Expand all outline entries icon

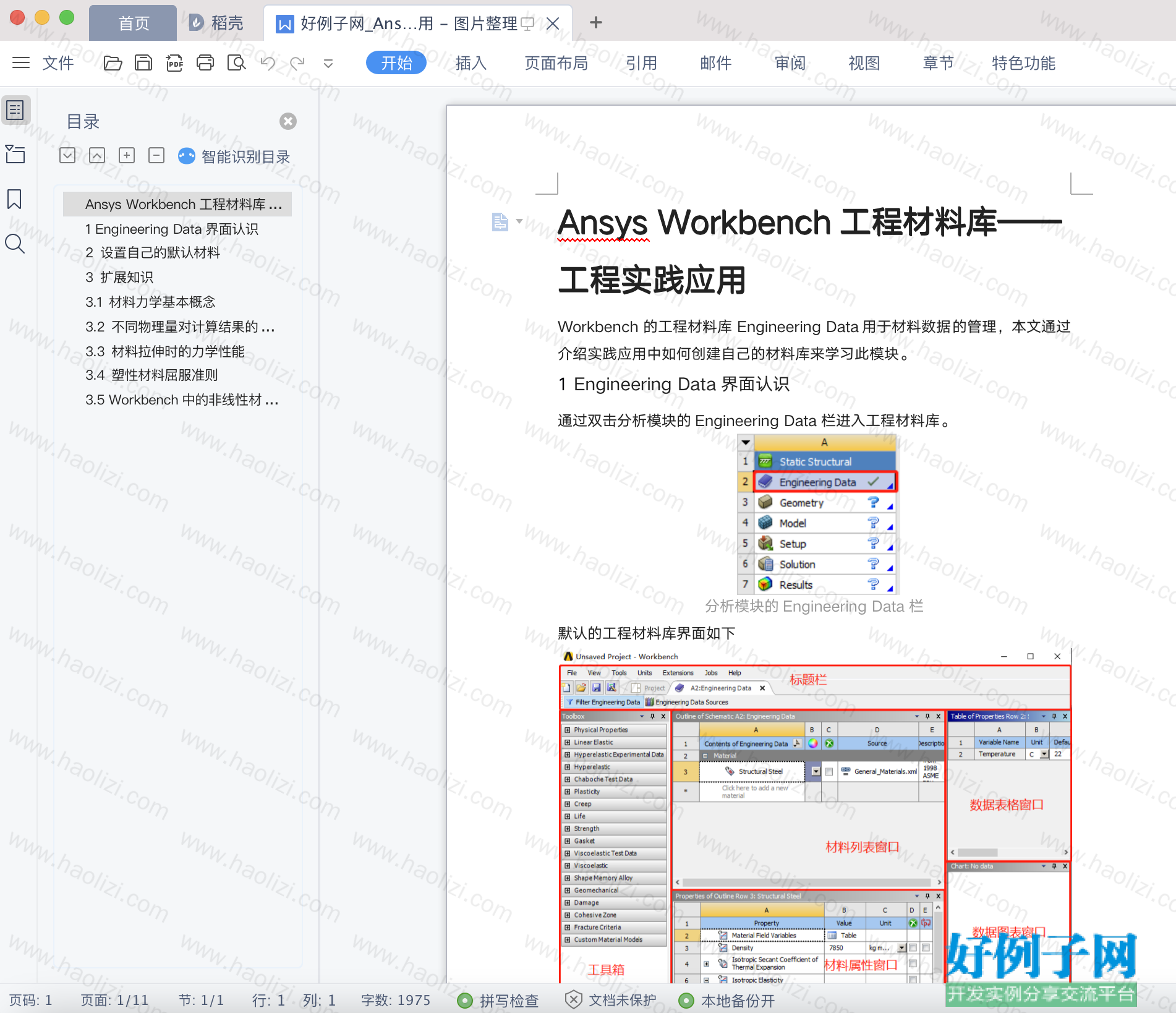[127, 155]
